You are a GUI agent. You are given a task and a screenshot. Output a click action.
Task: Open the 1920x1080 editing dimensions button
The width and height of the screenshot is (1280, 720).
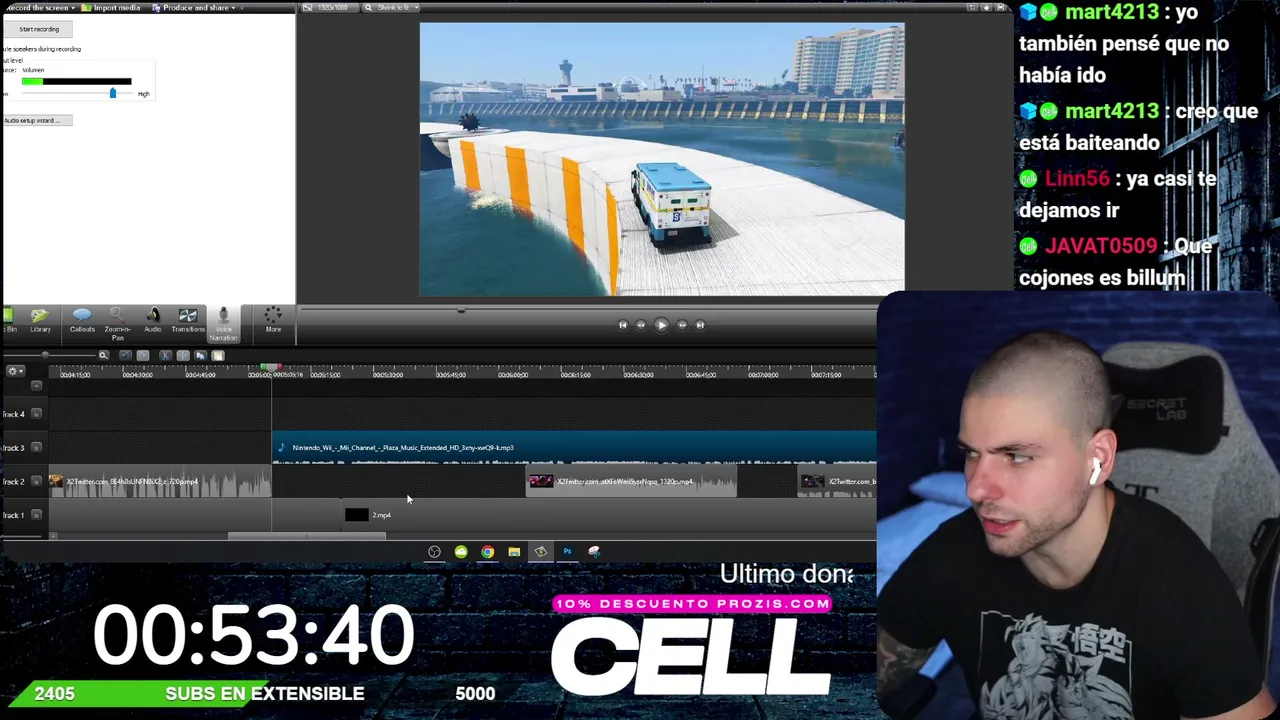tap(328, 8)
